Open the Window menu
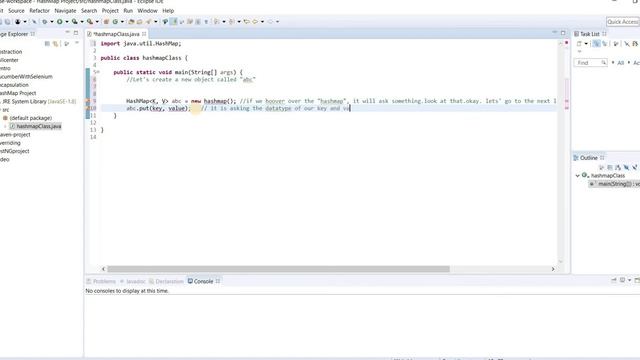The width and height of the screenshot is (640, 360). (x=147, y=11)
